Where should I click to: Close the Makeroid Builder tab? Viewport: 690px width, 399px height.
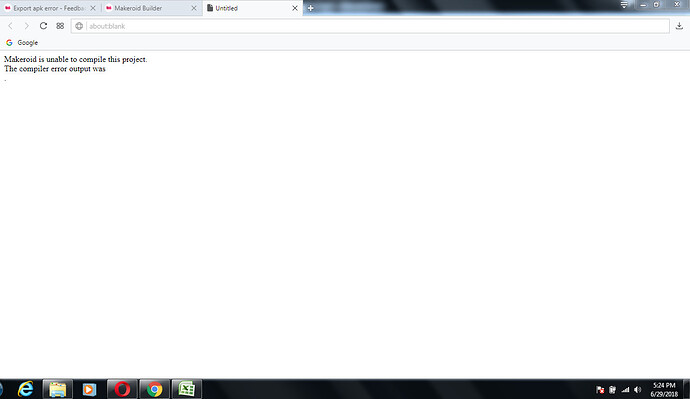[x=194, y=8]
